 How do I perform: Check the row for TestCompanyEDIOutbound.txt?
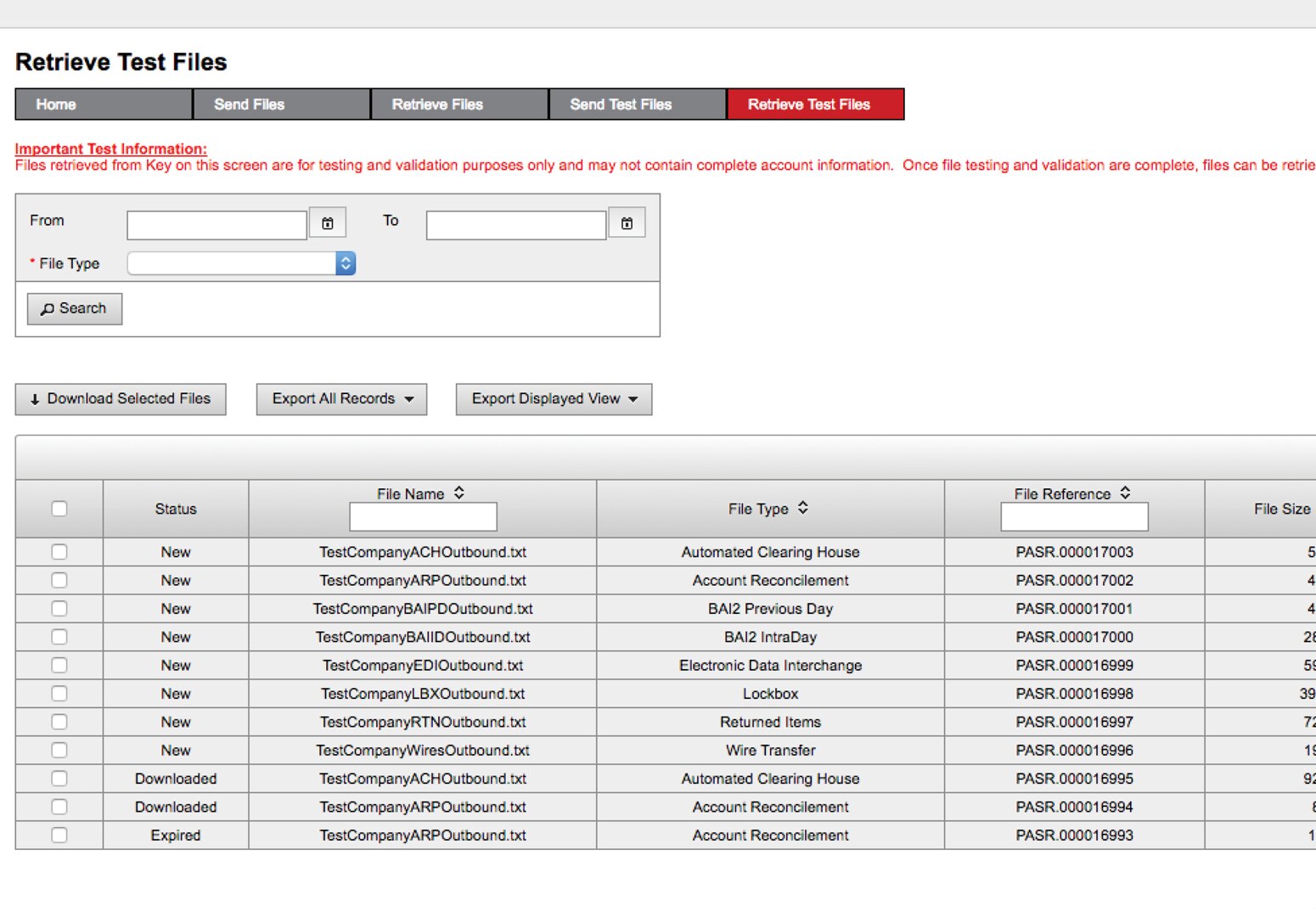(x=59, y=665)
